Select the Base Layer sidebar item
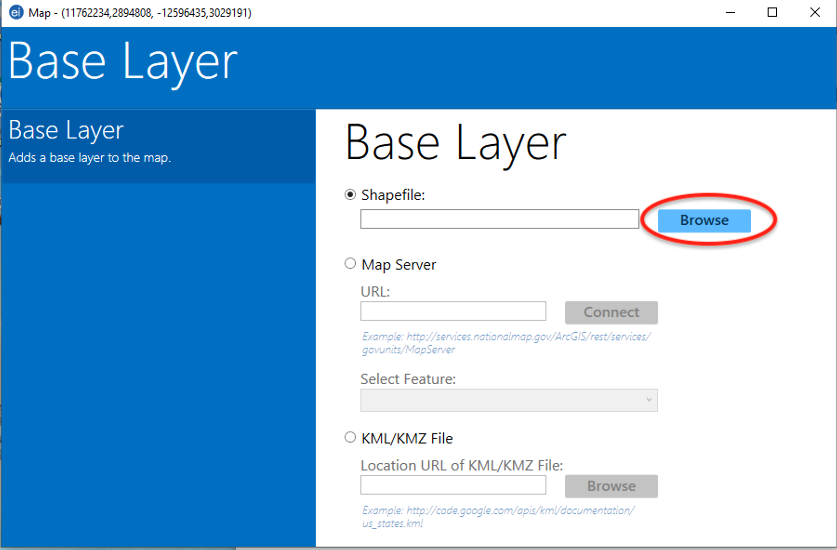837x550 pixels. (159, 146)
